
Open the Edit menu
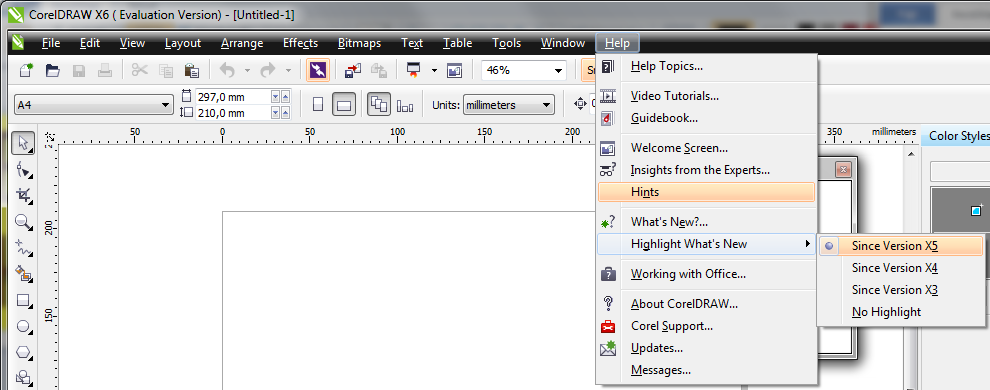pos(90,43)
